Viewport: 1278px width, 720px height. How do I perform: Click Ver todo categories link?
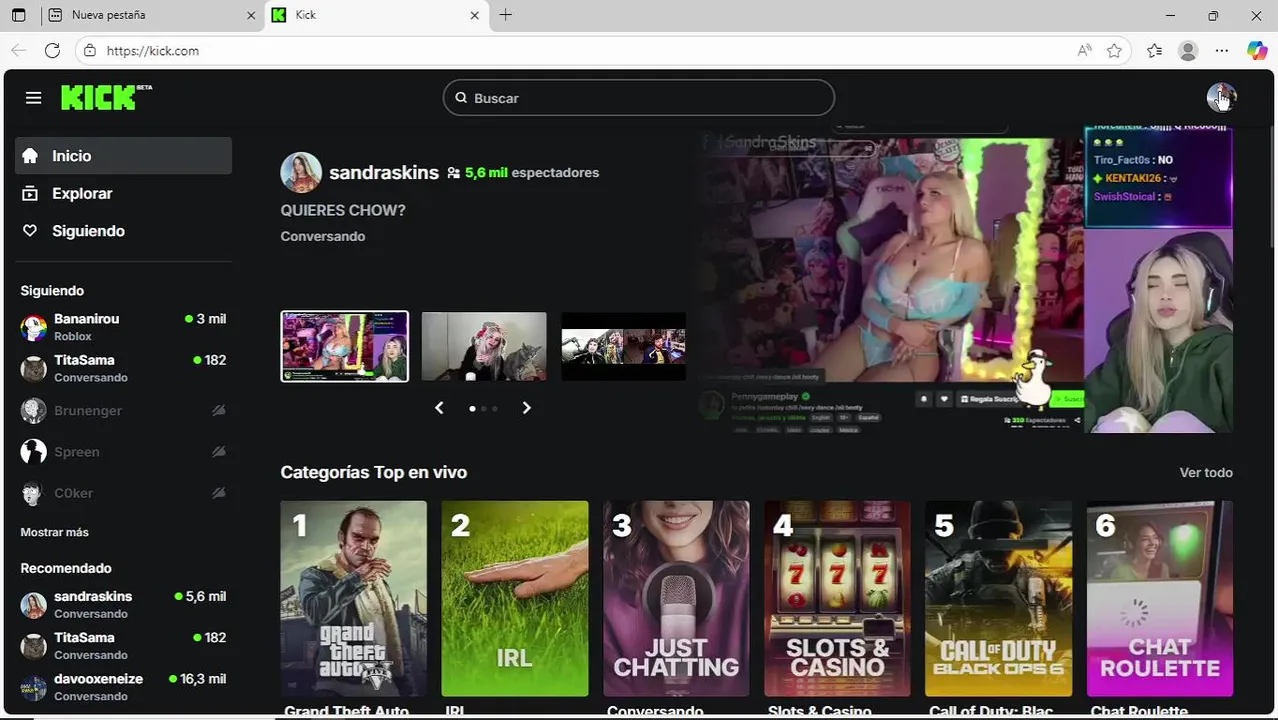tap(1206, 472)
